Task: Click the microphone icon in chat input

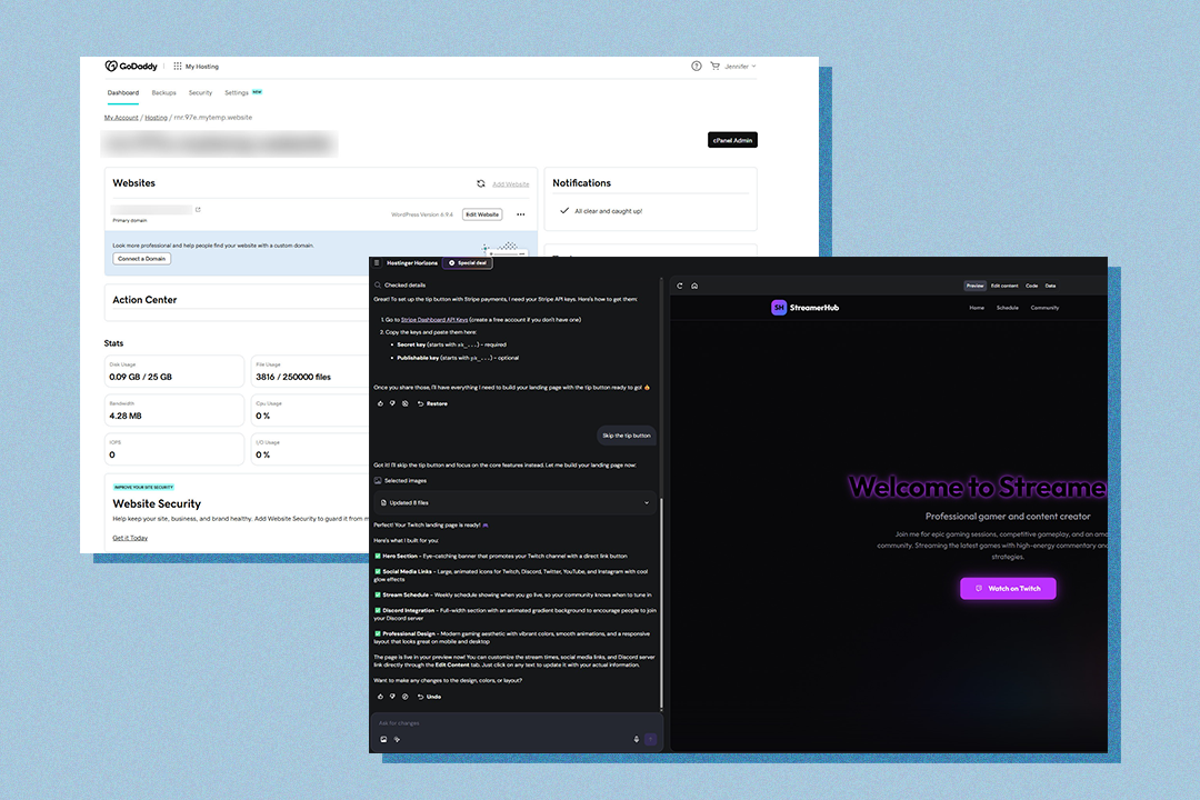Action: tap(636, 739)
